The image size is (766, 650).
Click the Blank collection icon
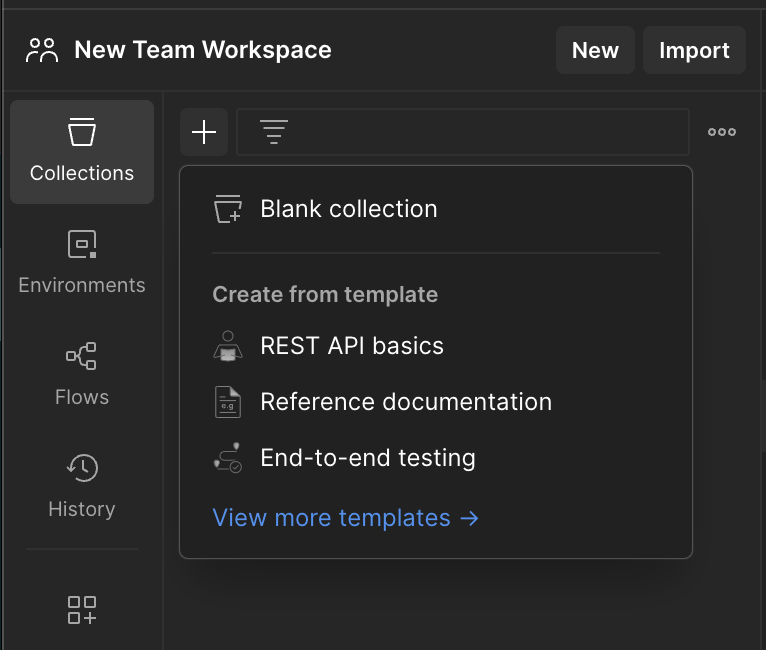(x=228, y=209)
